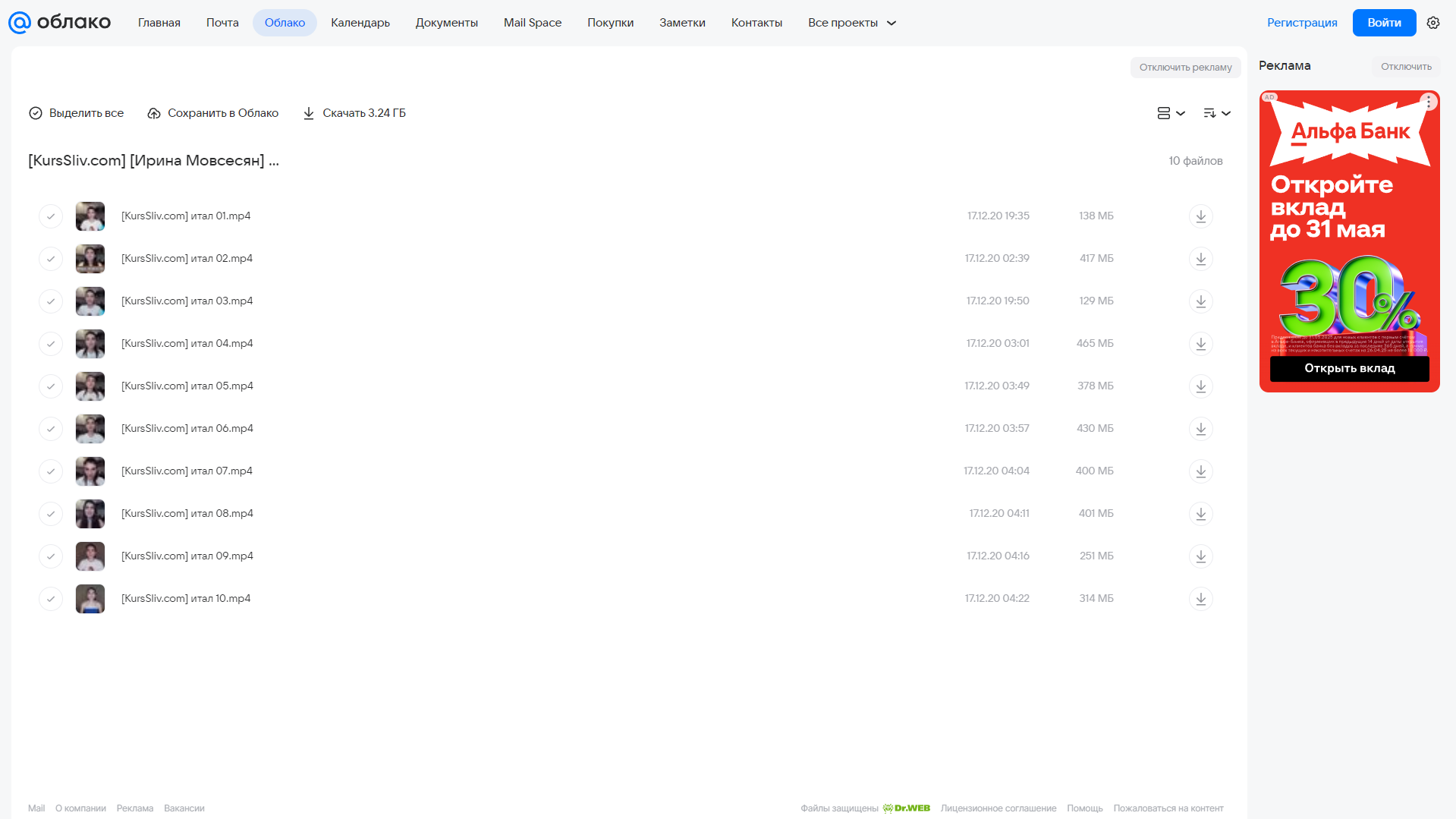Open the sort order dropdown
Screen dimensions: 1456x819
tap(1217, 113)
